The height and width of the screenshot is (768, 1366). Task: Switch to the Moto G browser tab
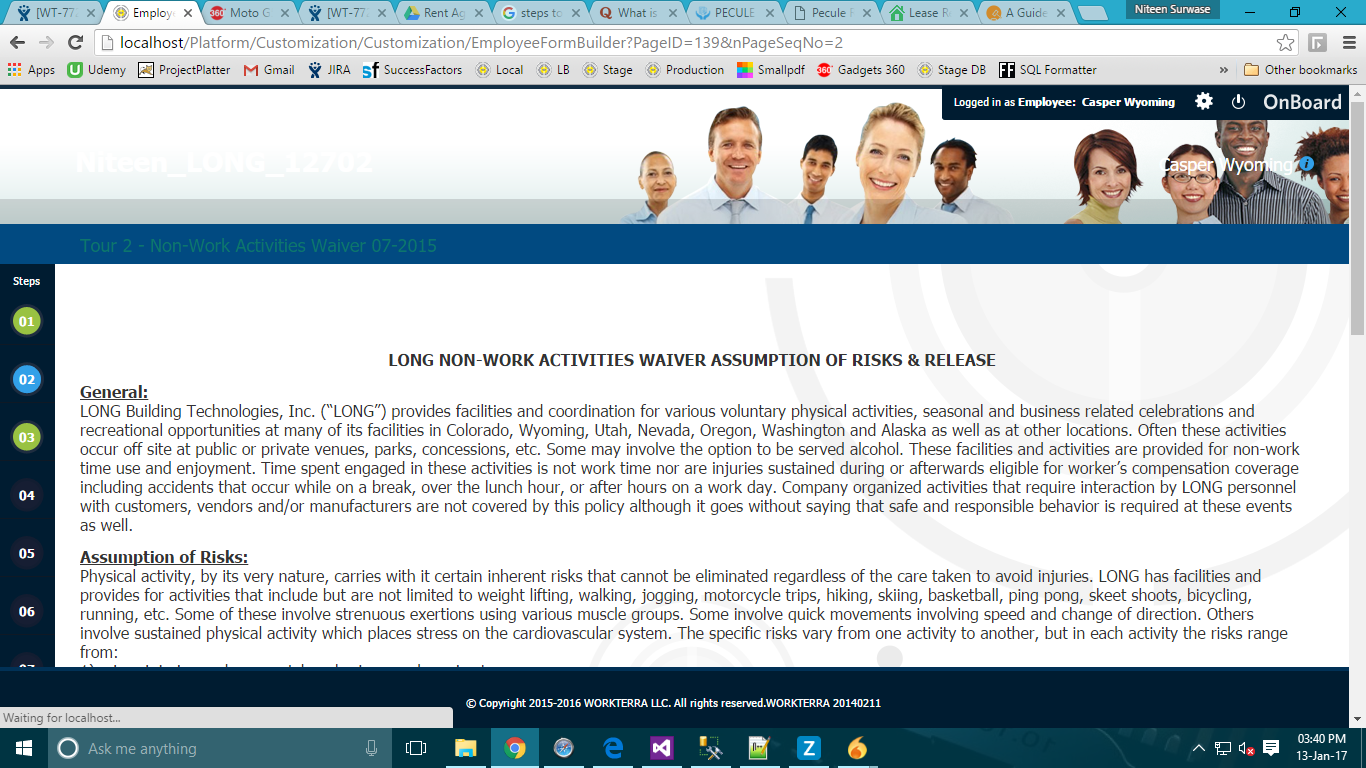coord(248,14)
